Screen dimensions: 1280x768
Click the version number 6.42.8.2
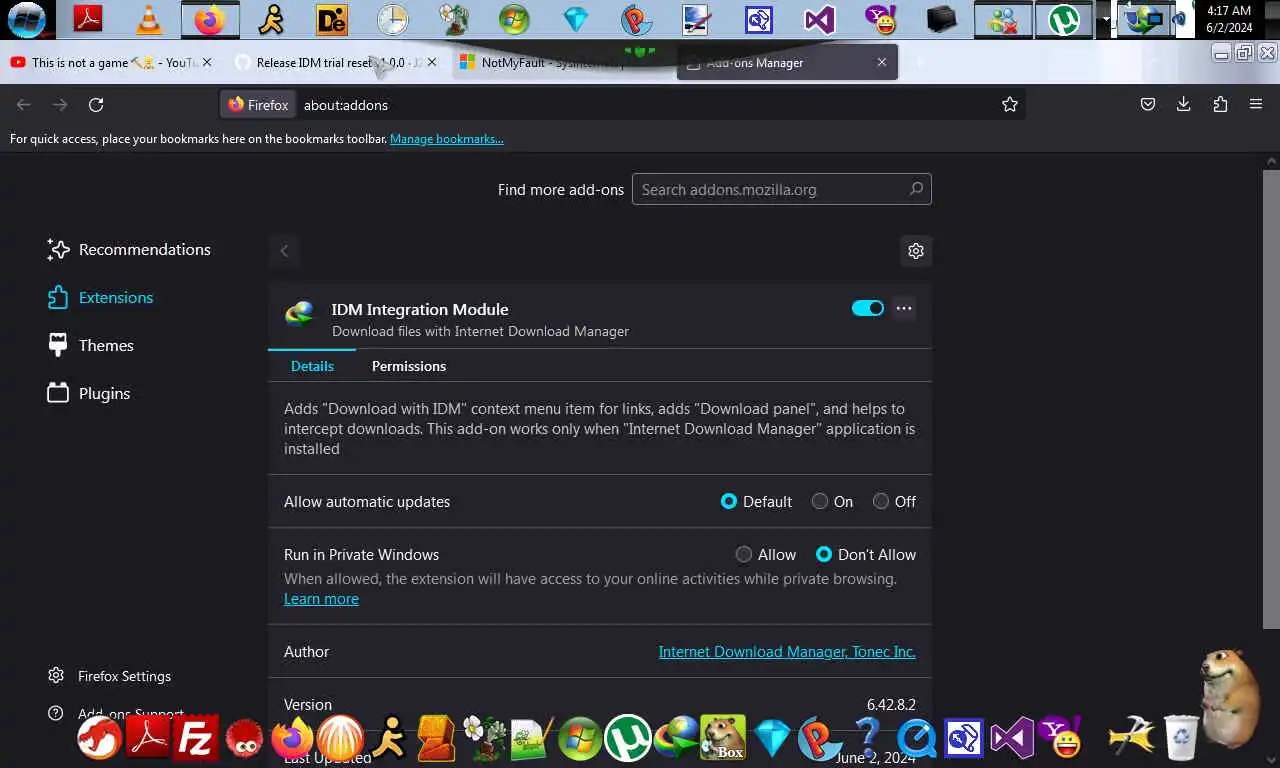tap(891, 705)
